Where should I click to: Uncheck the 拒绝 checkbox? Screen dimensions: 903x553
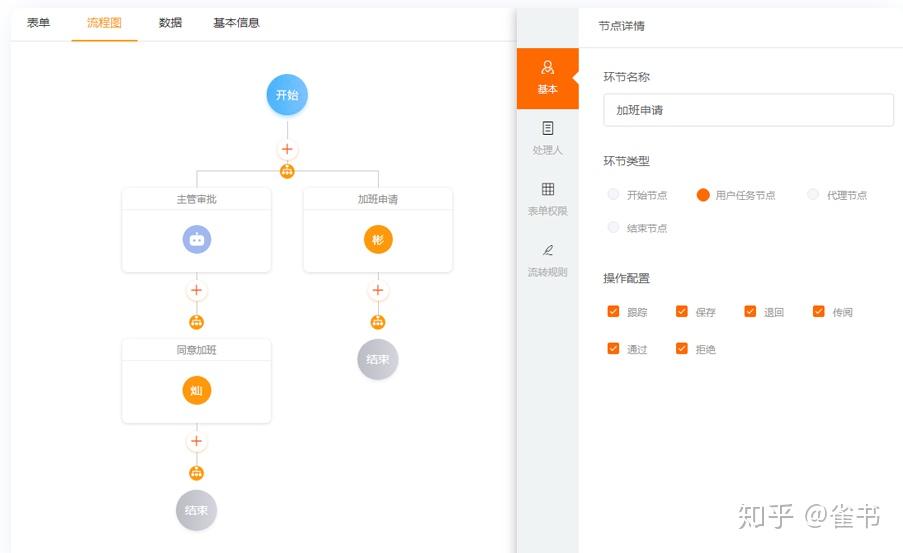tap(682, 349)
